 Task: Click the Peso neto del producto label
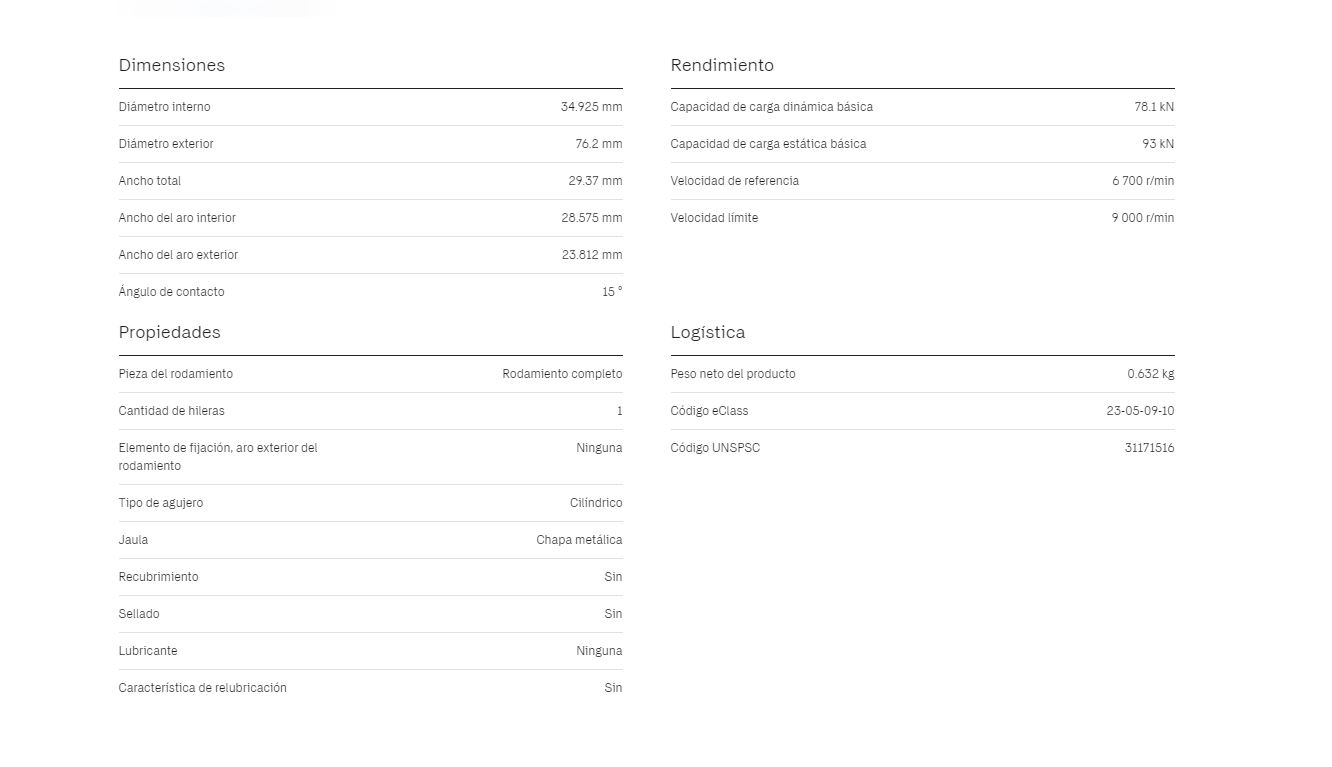733,374
